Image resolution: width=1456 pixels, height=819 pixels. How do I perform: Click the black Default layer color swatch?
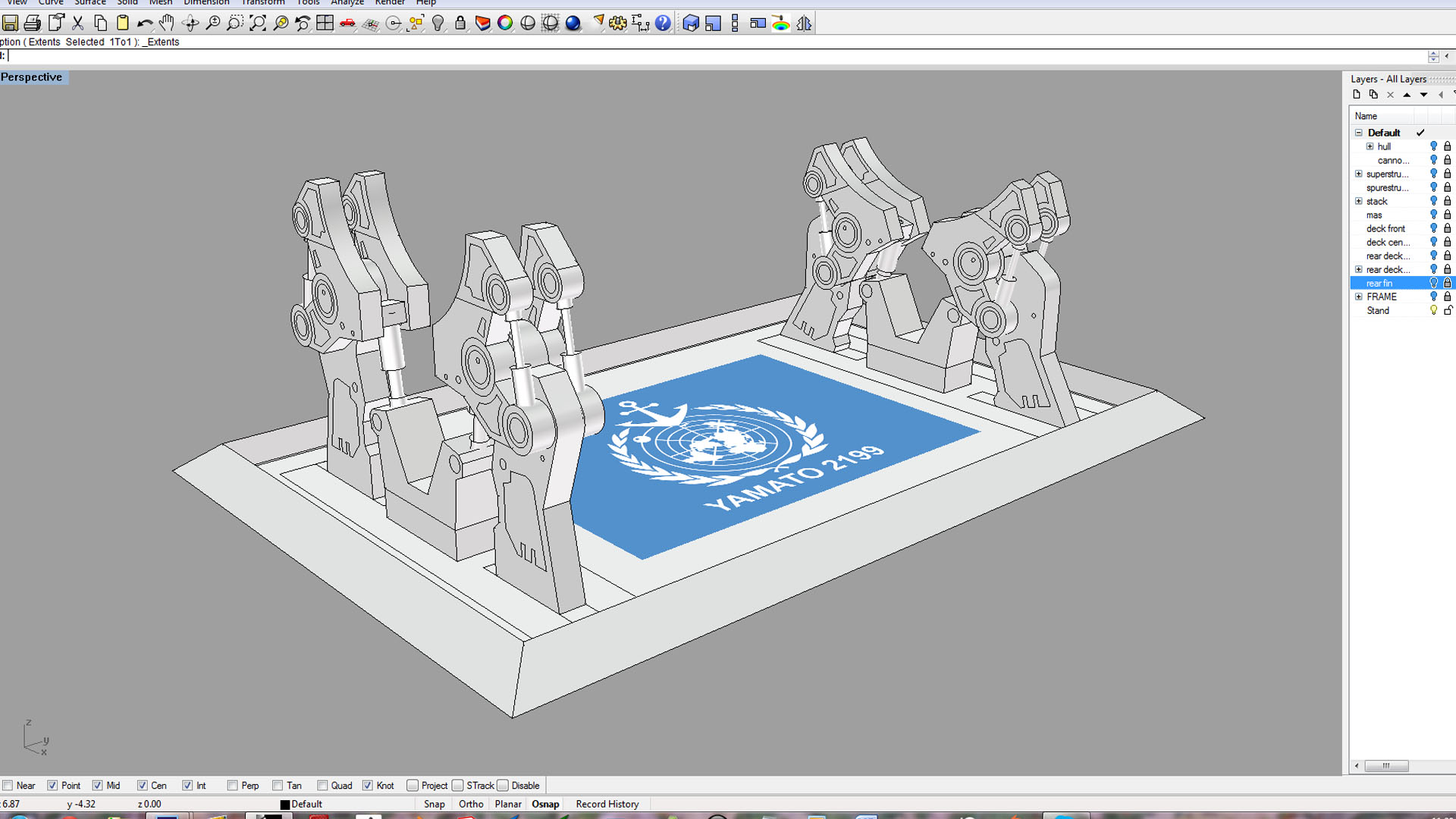click(285, 805)
